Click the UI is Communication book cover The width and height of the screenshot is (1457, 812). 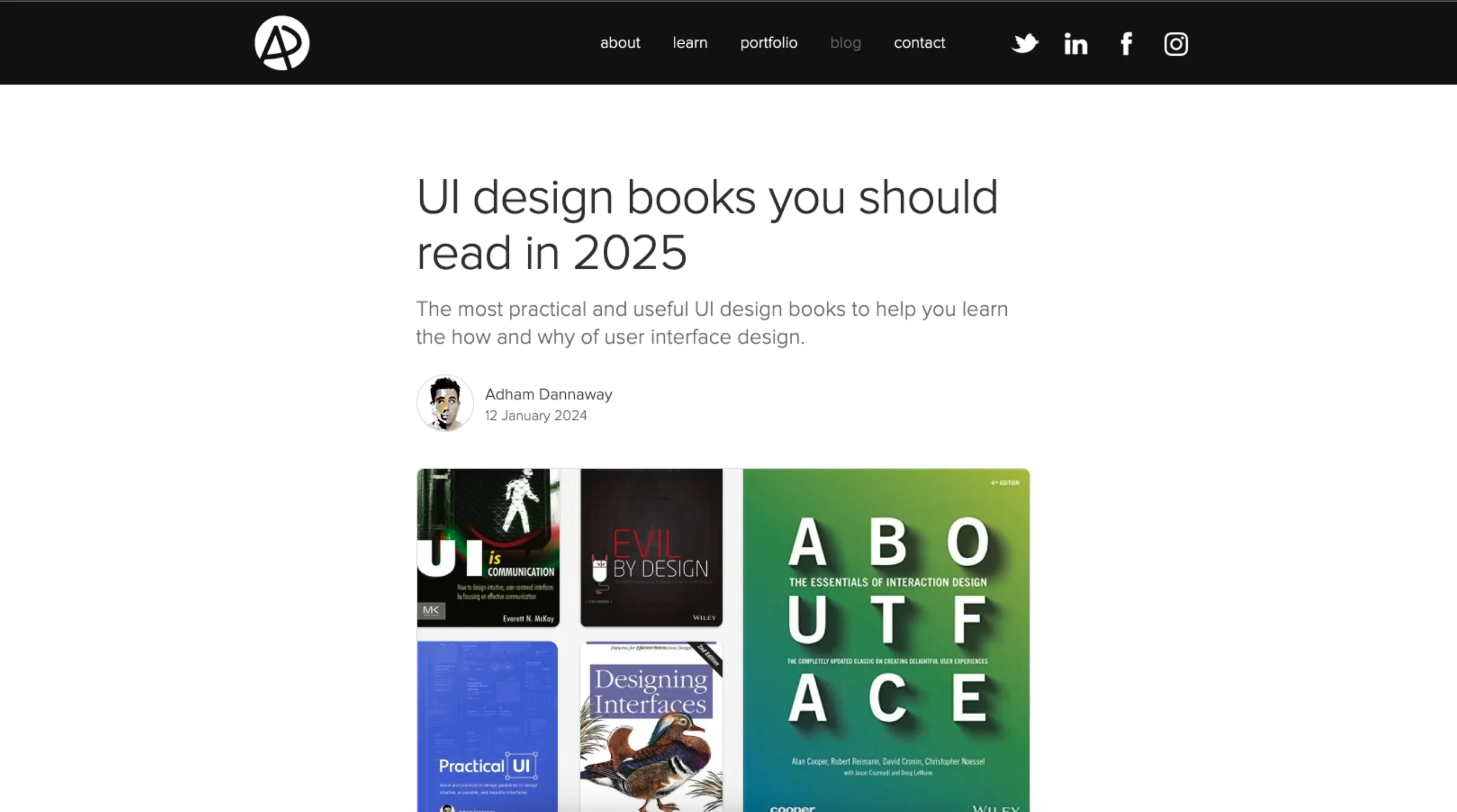point(488,547)
